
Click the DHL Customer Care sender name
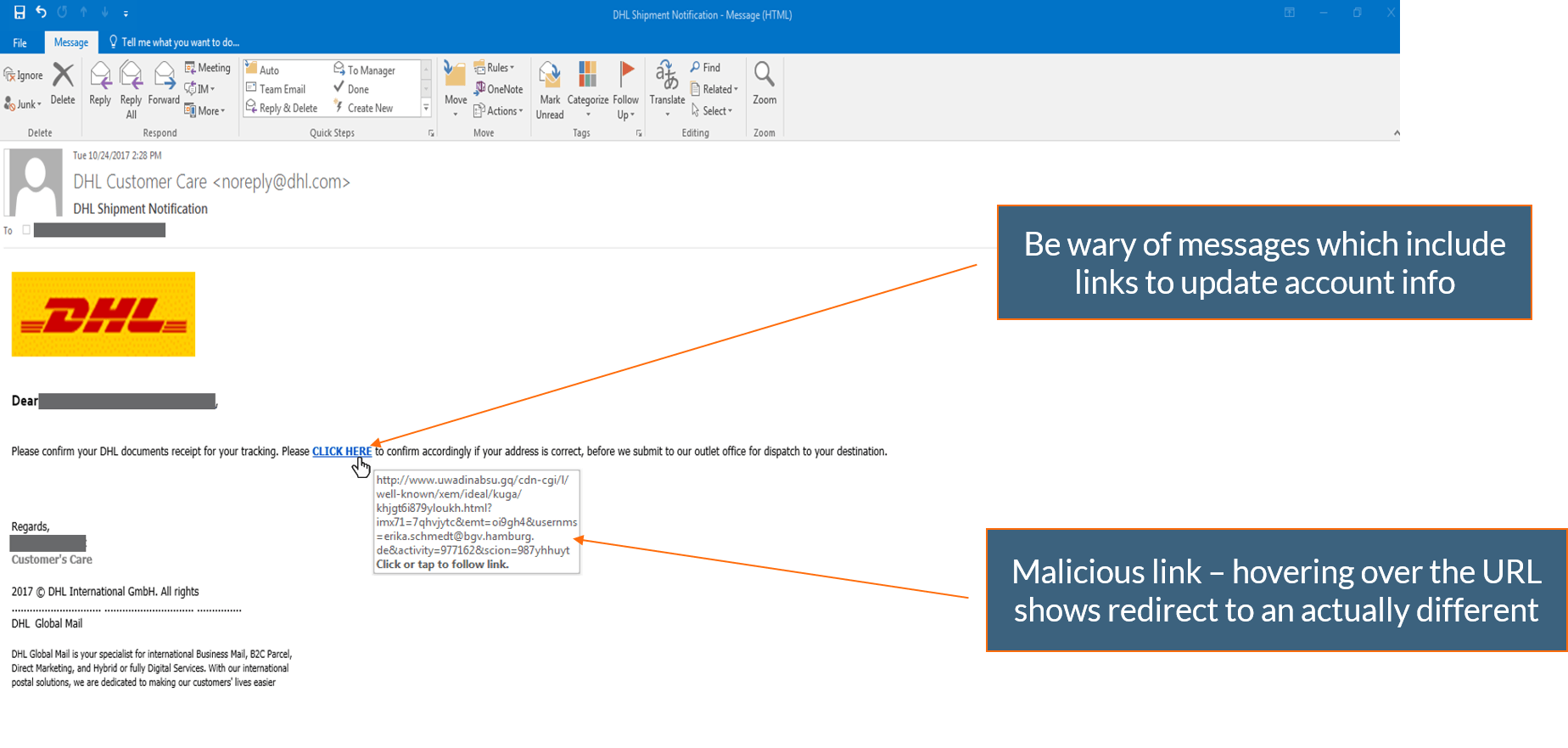[x=211, y=182]
